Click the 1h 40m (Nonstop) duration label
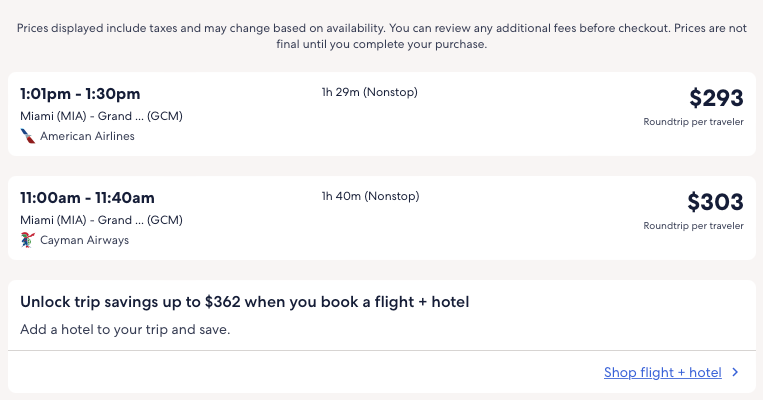Image resolution: width=763 pixels, height=400 pixels. (x=369, y=196)
